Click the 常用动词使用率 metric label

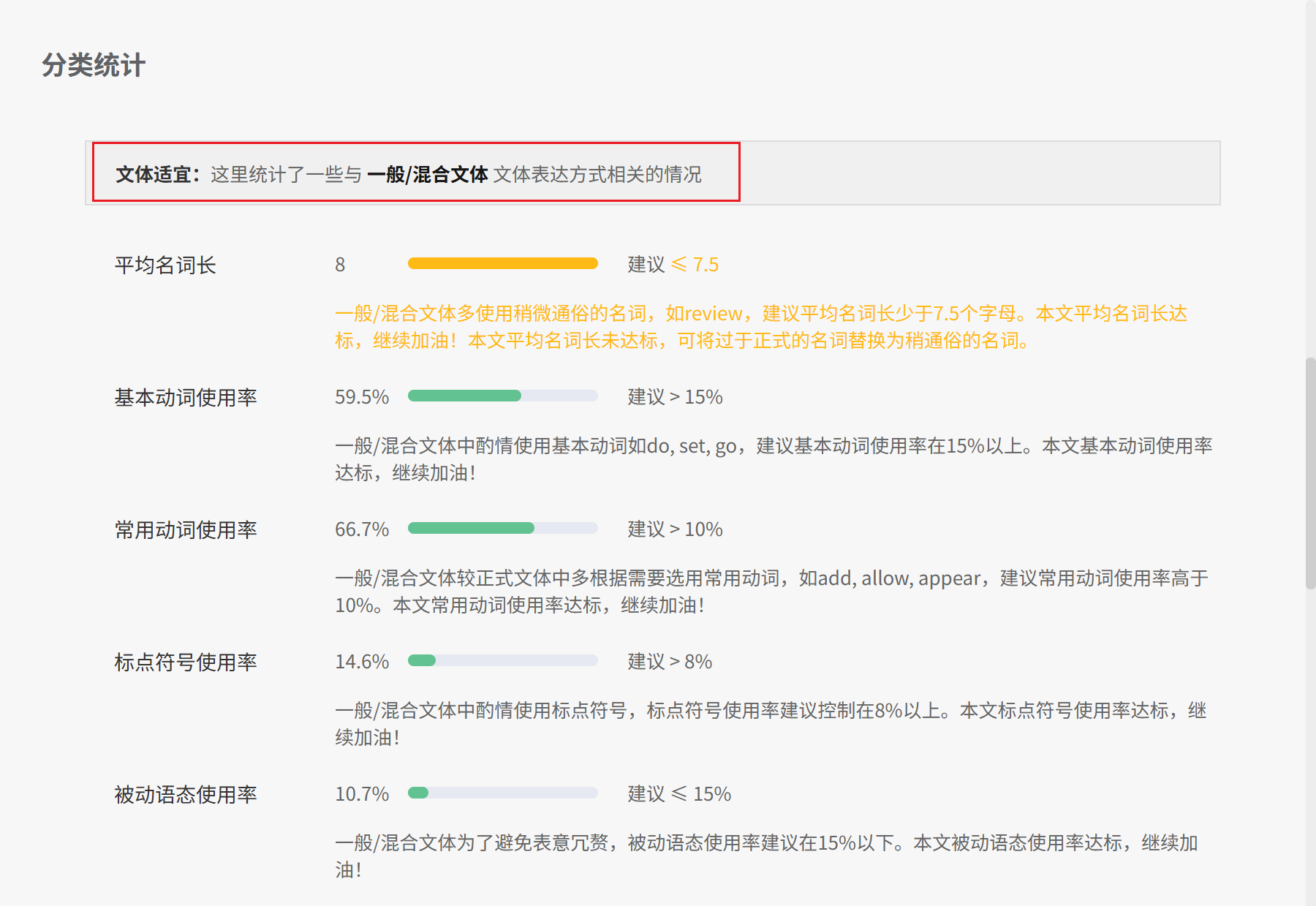186,529
